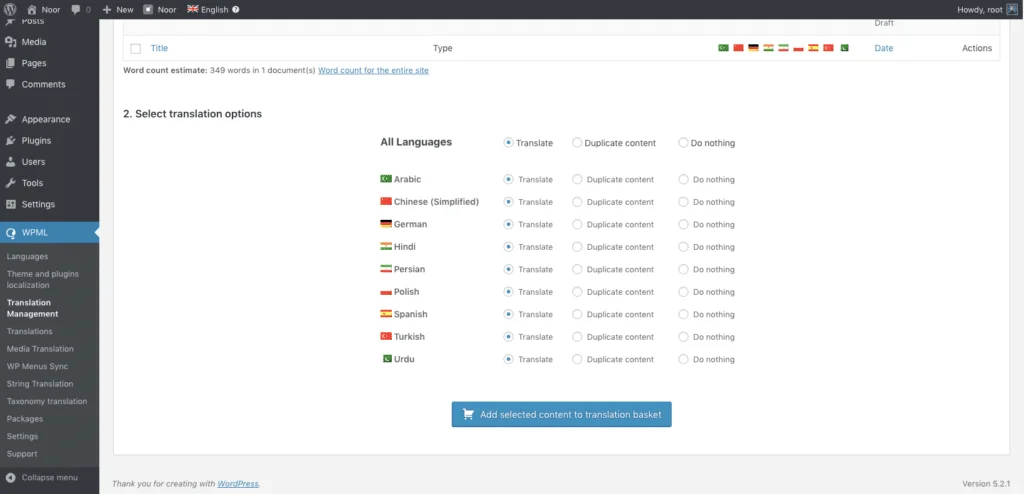Open the English language switcher

[x=208, y=9]
